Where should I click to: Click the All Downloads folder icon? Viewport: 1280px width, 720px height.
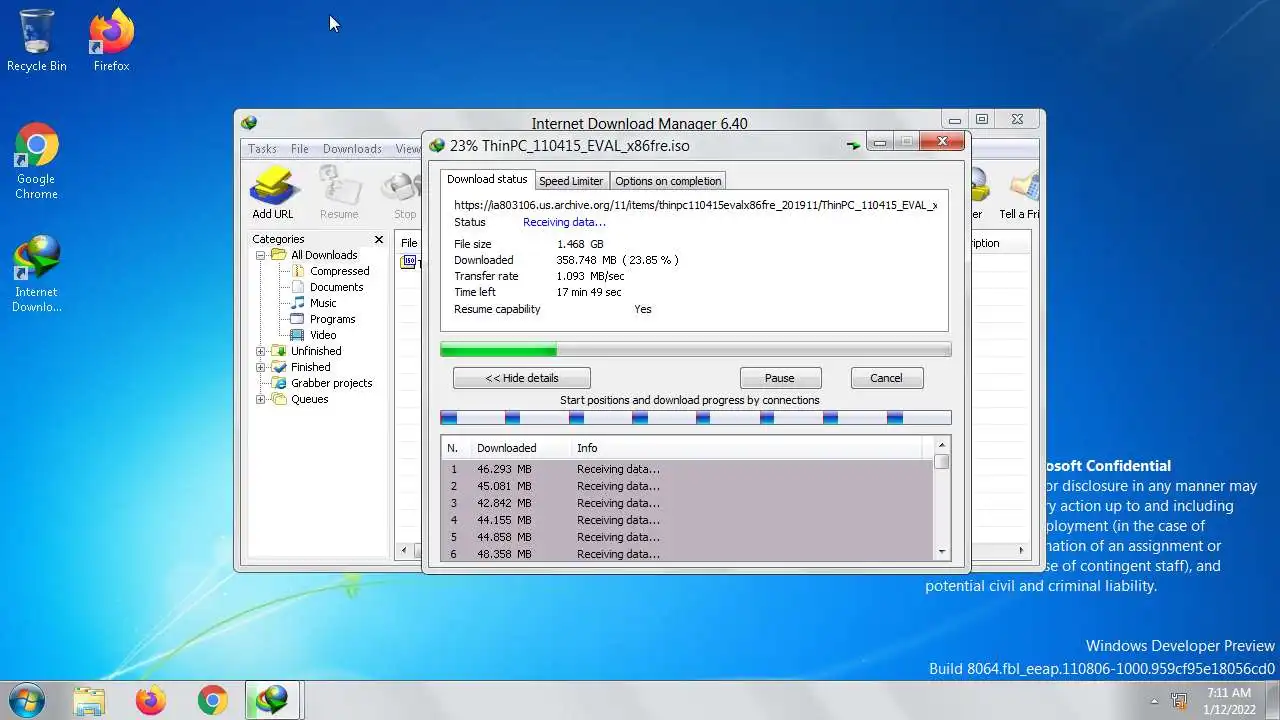click(x=279, y=255)
